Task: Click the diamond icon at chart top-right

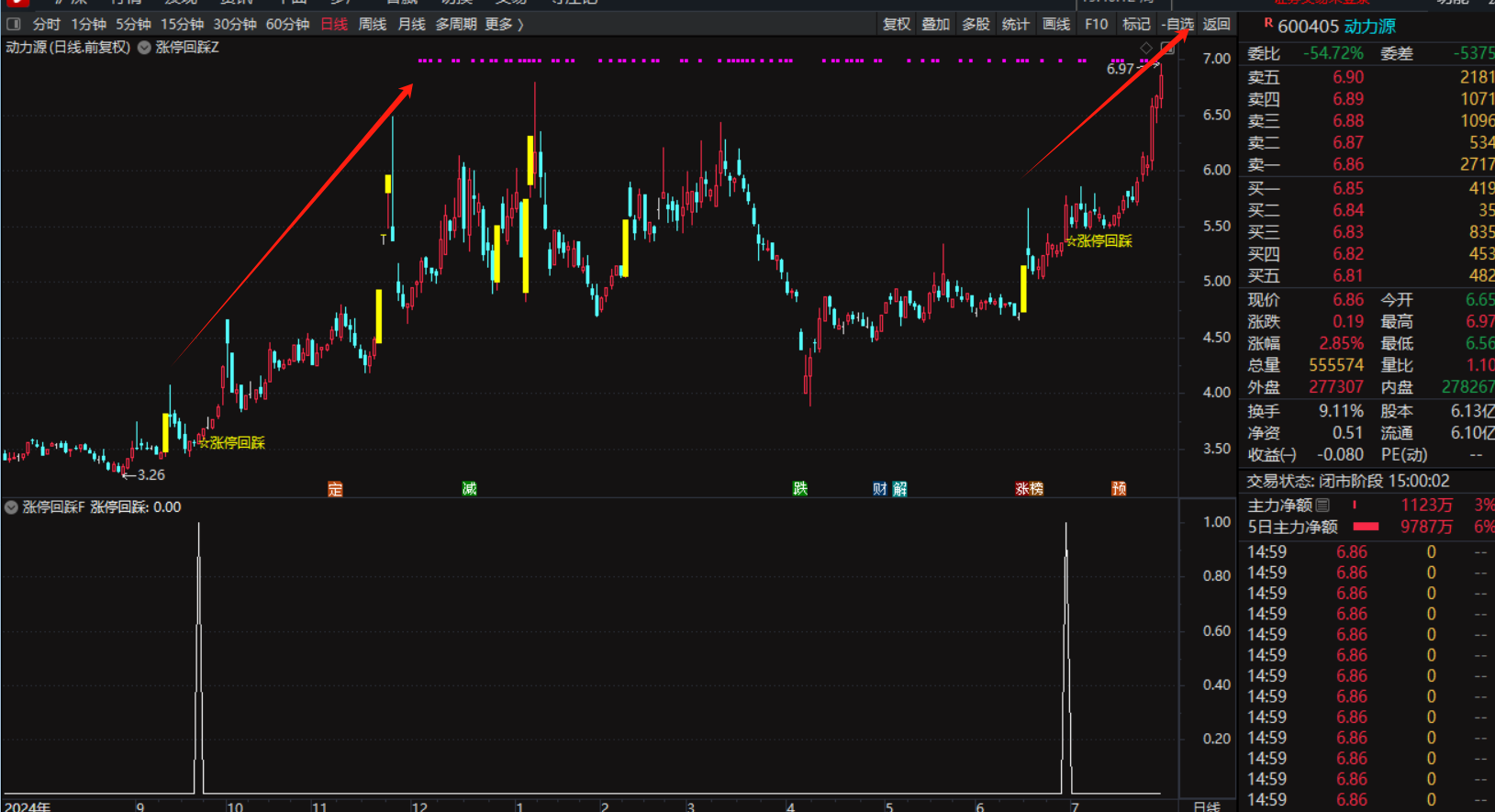Action: (x=1146, y=48)
